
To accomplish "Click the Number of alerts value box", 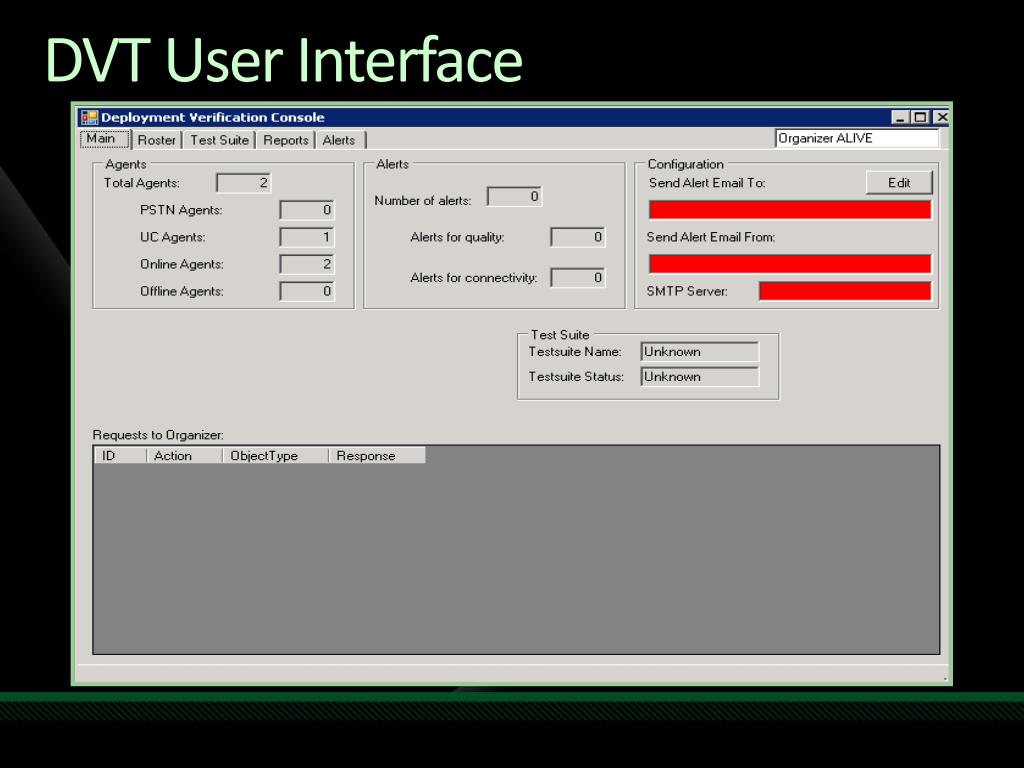I will tap(515, 197).
